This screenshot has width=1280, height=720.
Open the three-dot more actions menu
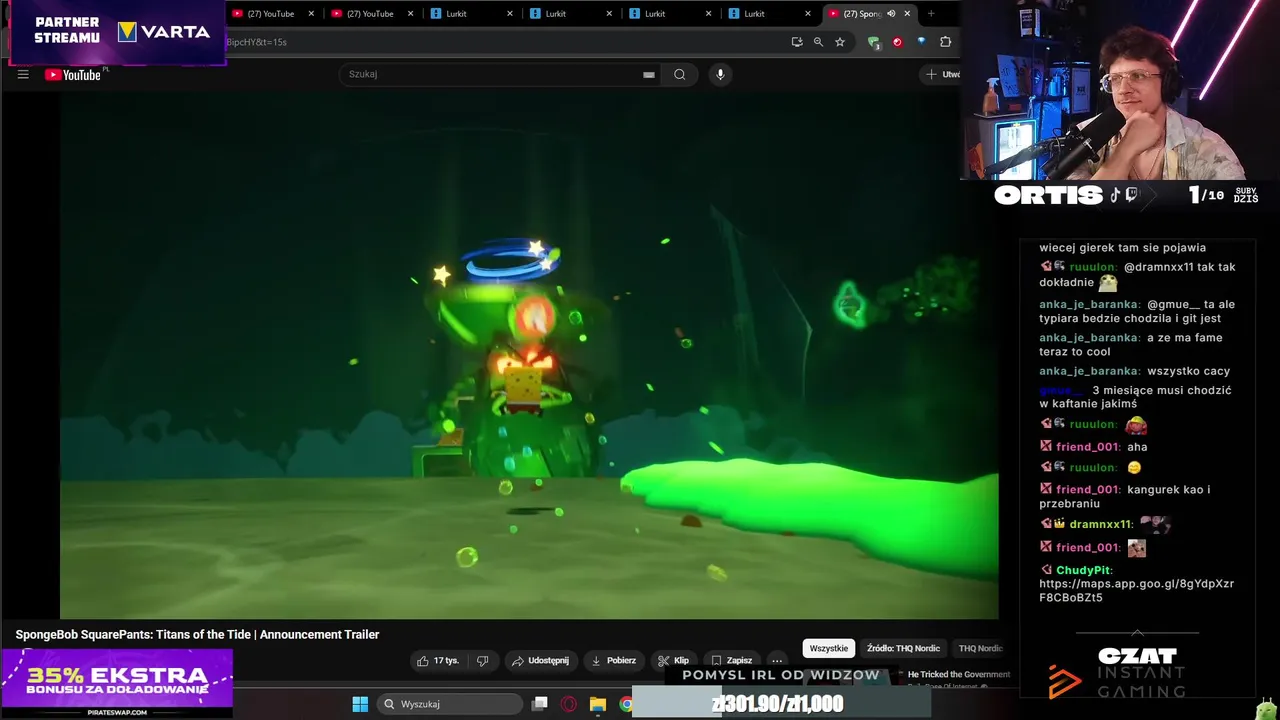coord(777,660)
